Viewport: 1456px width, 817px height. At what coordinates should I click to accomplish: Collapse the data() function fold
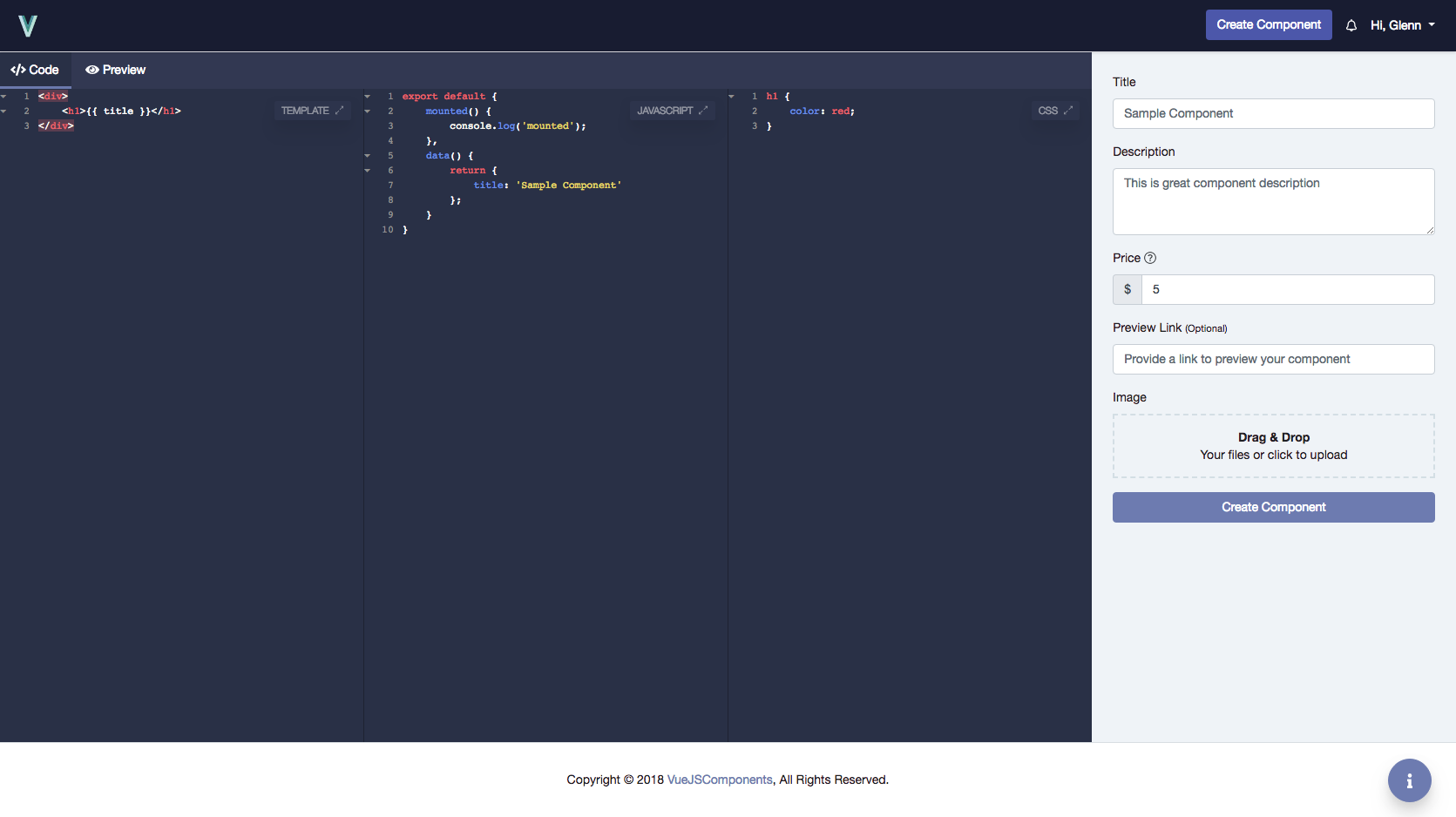pos(367,155)
